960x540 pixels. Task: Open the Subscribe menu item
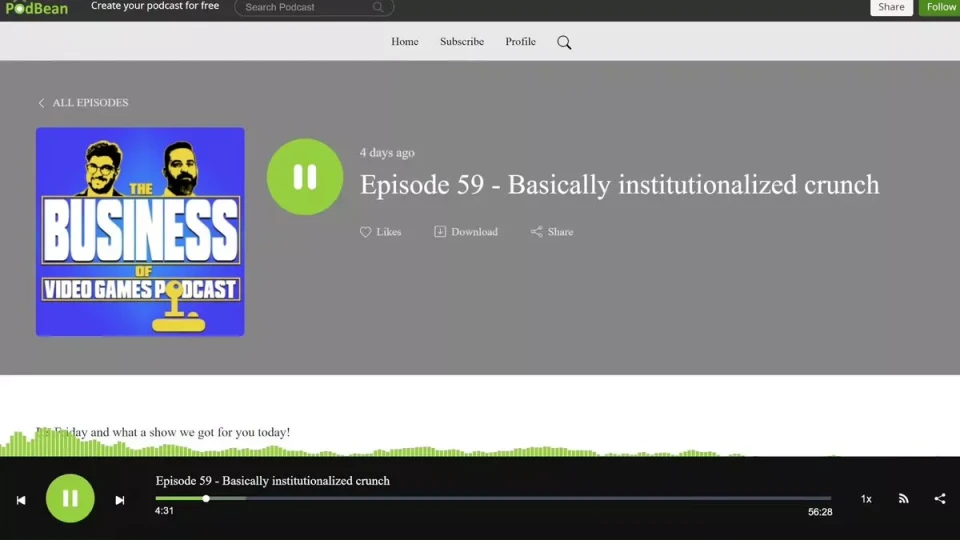[x=462, y=42]
